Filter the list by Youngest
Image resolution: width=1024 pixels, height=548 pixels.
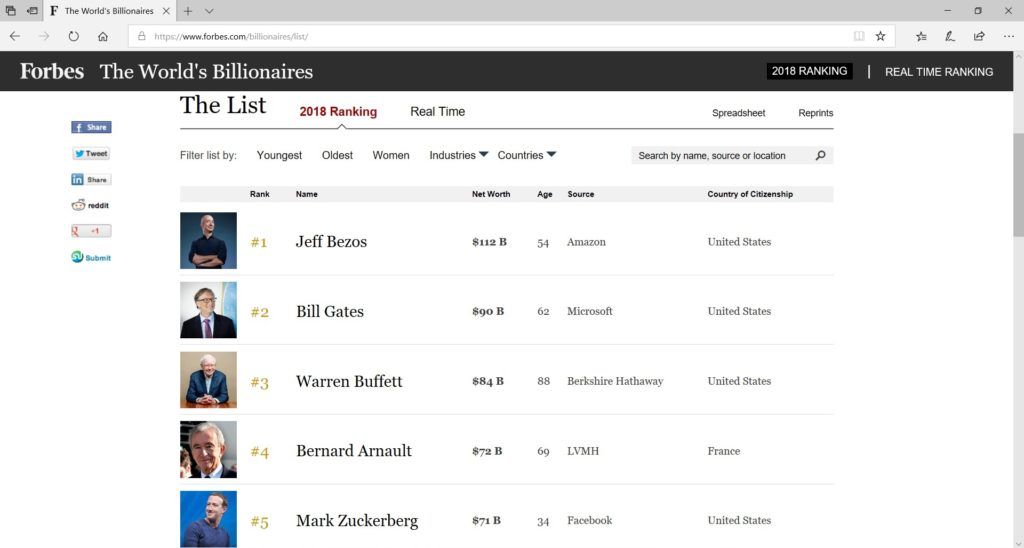point(279,155)
